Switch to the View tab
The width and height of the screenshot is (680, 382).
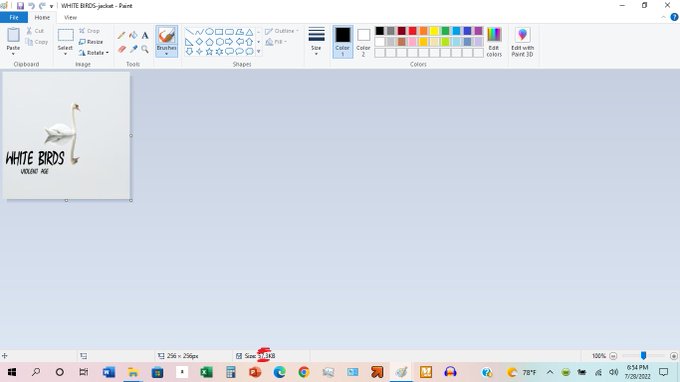(x=70, y=17)
